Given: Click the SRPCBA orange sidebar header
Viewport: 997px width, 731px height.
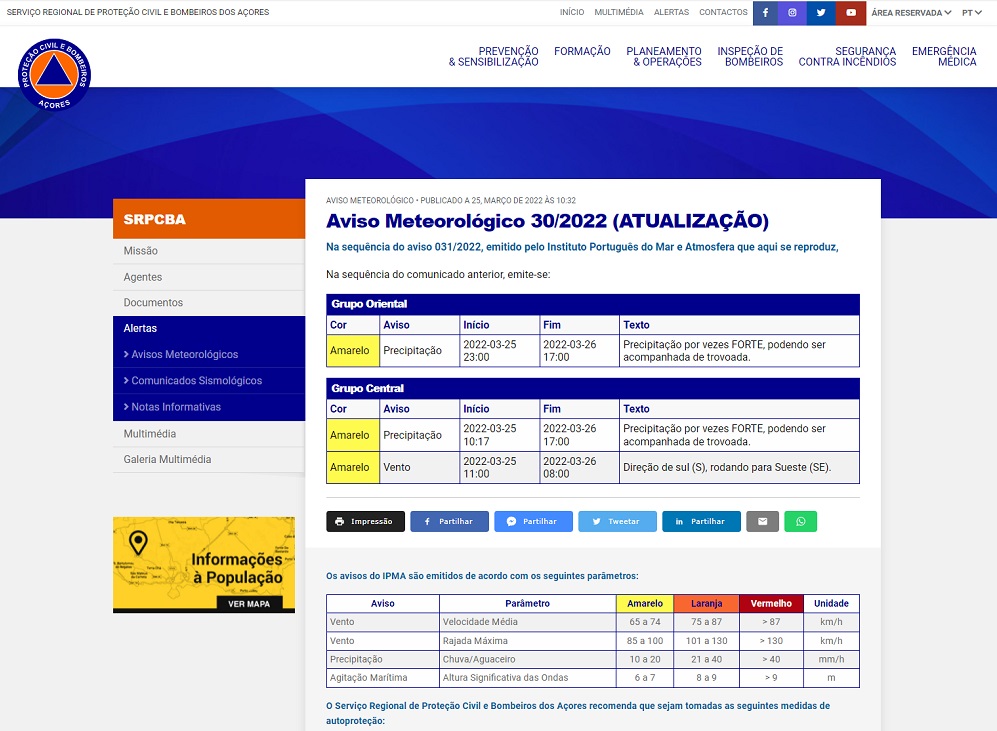Looking at the screenshot, I should pyautogui.click(x=209, y=219).
